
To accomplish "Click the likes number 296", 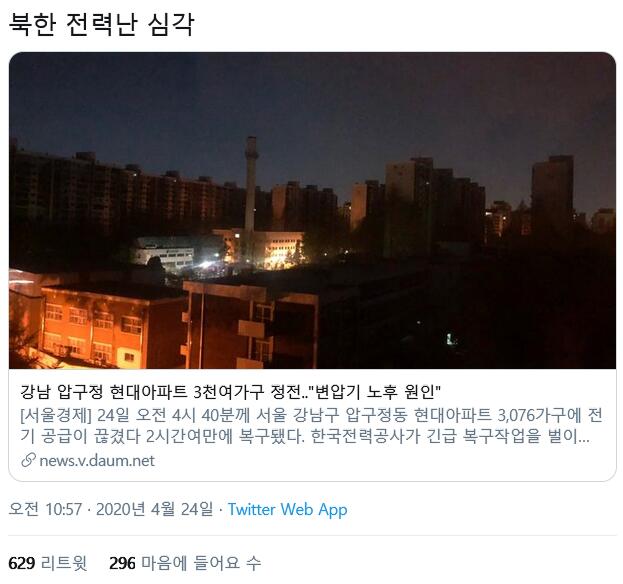I will 122,563.
